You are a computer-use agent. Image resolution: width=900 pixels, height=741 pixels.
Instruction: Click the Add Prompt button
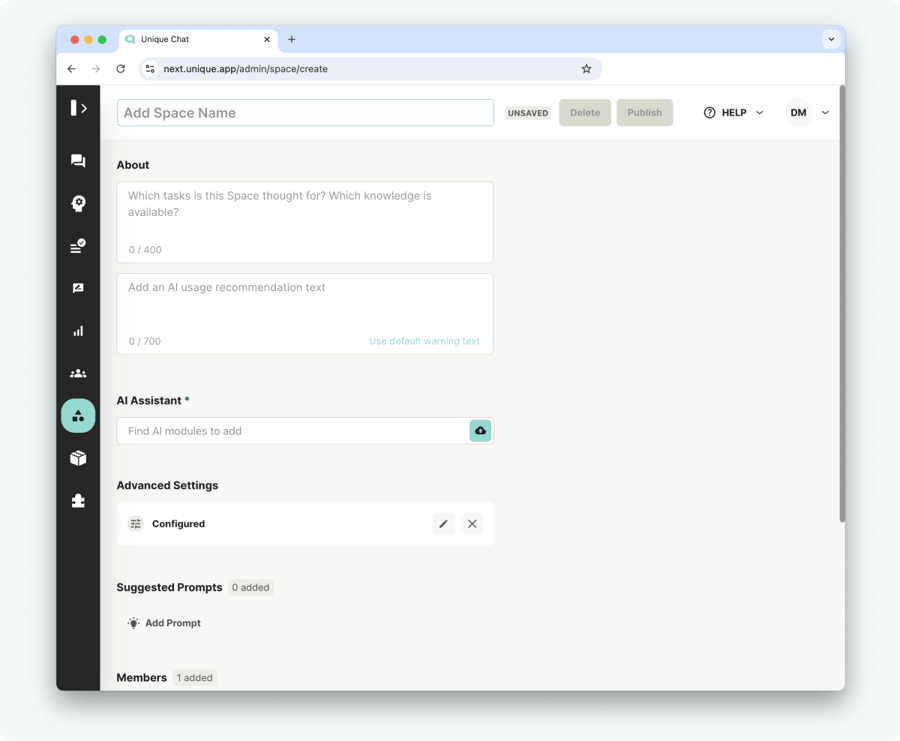[164, 623]
